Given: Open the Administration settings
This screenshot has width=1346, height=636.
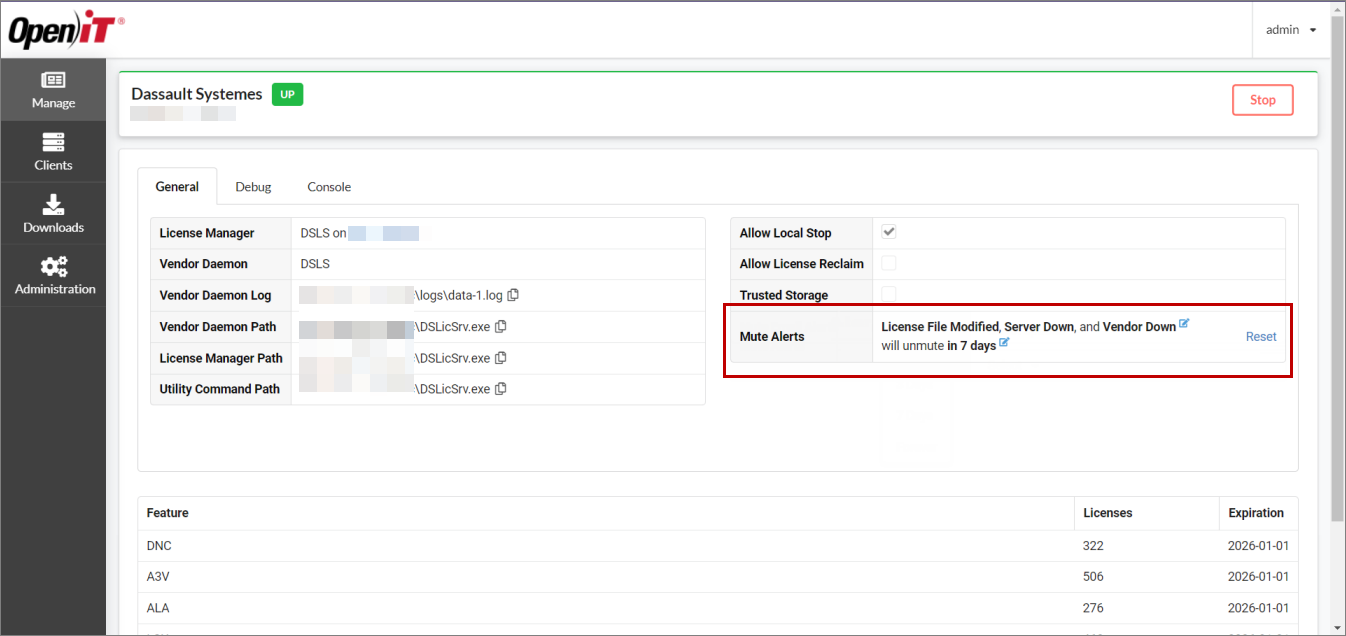Looking at the screenshot, I should pos(53,276).
